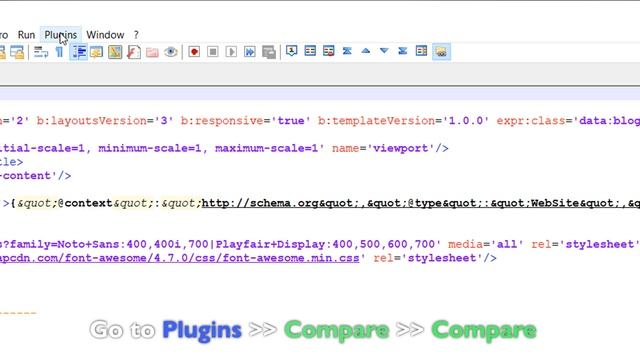Click font-awesome.min.css link in code
This screenshot has width=640, height=360.
(x=291, y=258)
